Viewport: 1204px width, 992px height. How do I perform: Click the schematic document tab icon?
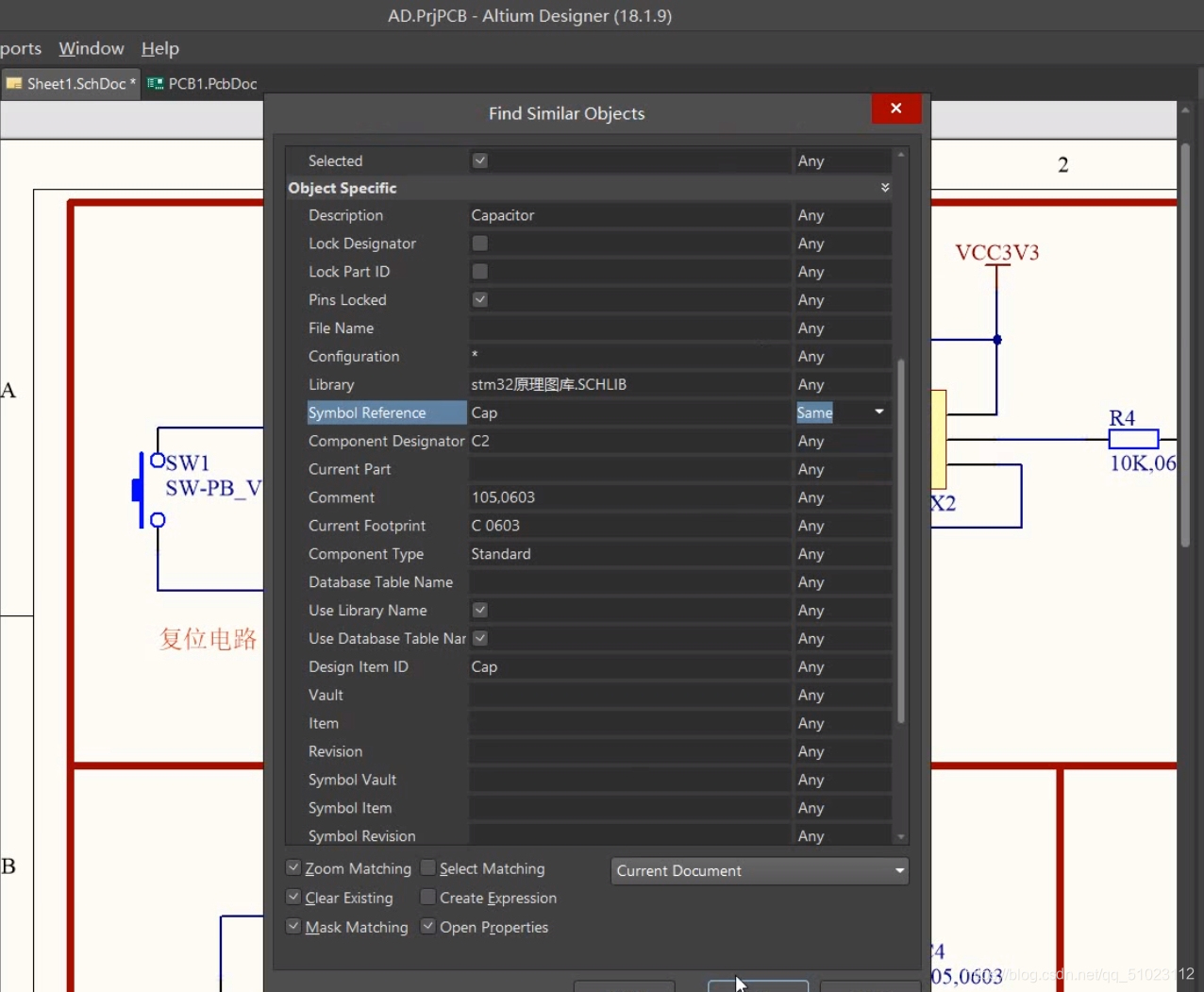[x=14, y=84]
